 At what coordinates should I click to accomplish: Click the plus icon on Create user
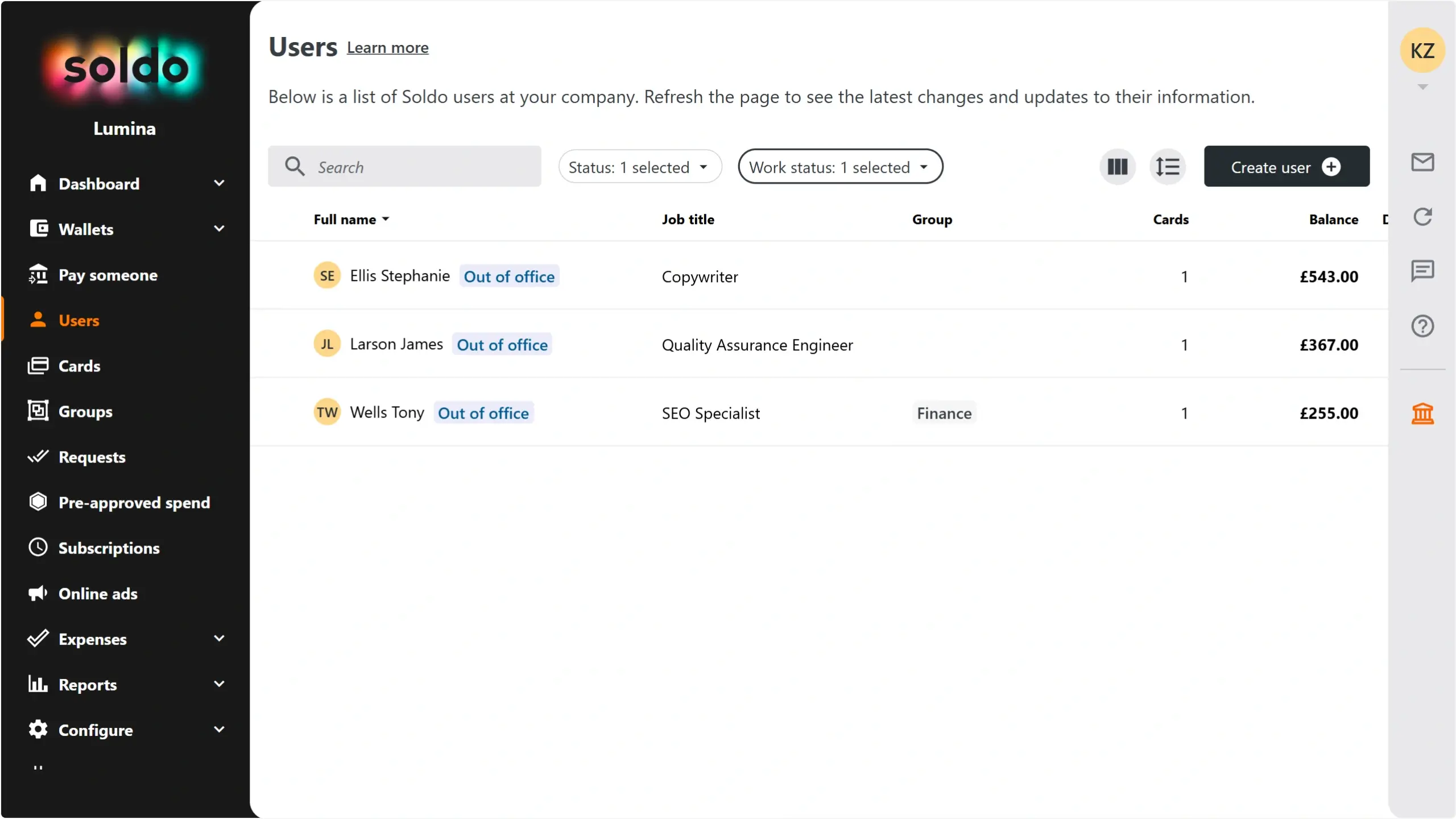pos(1331,167)
